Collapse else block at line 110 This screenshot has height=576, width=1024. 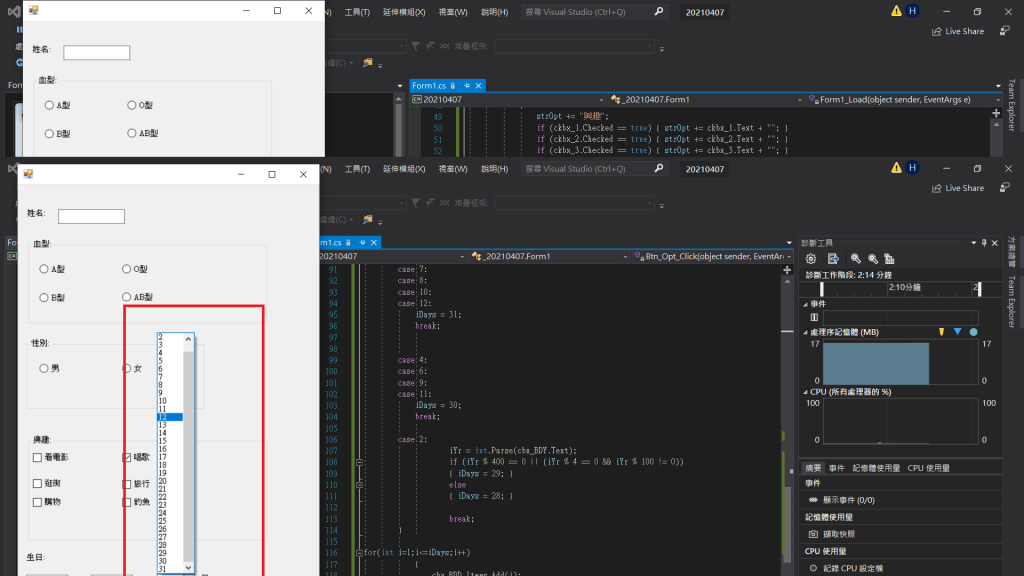[359, 485]
